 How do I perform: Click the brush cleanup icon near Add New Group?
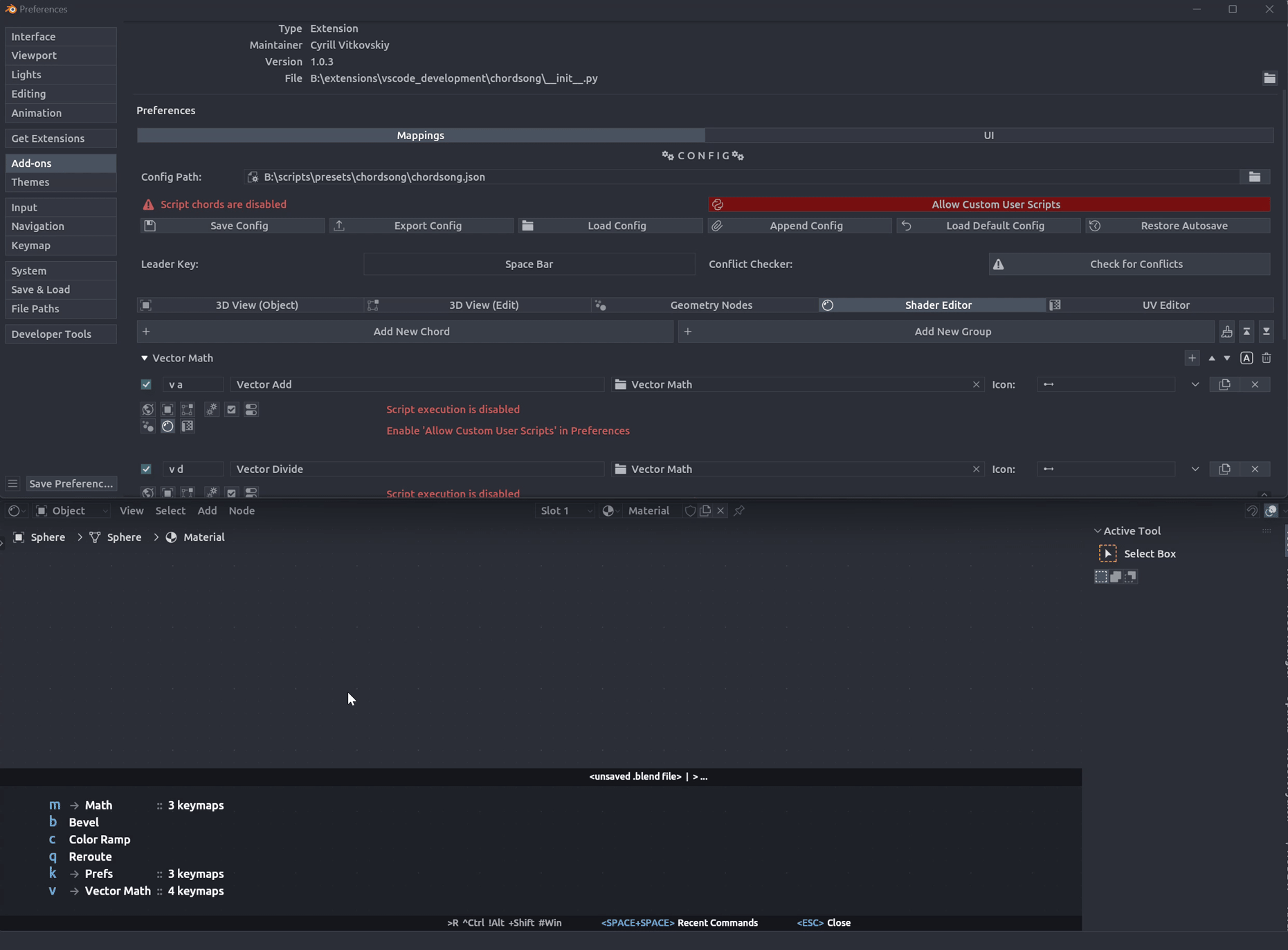(x=1227, y=331)
